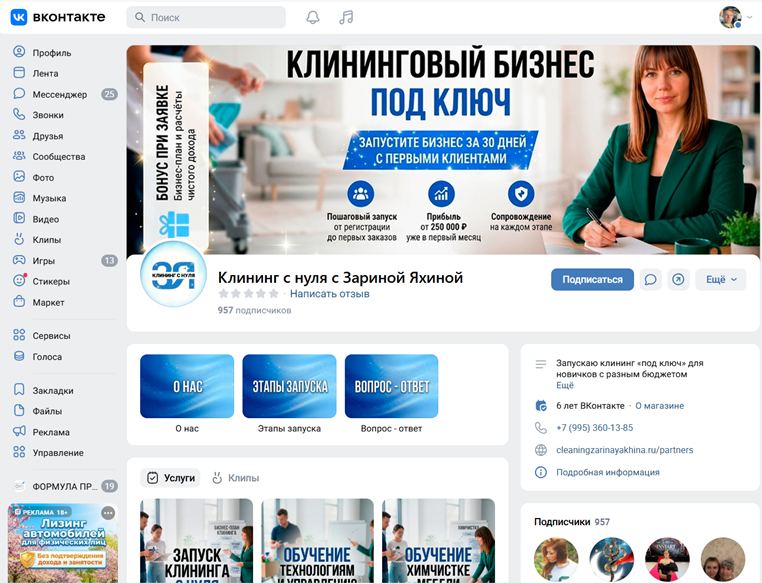The height and width of the screenshot is (584, 762).
Task: Click the Закладки bookmark icon
Action: point(19,390)
